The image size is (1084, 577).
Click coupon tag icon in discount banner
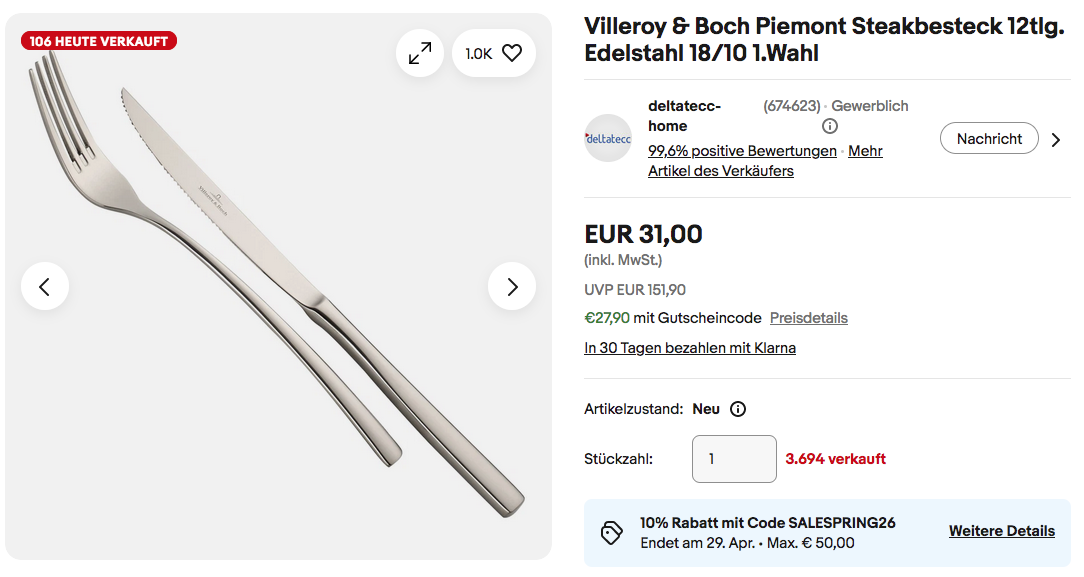(611, 532)
